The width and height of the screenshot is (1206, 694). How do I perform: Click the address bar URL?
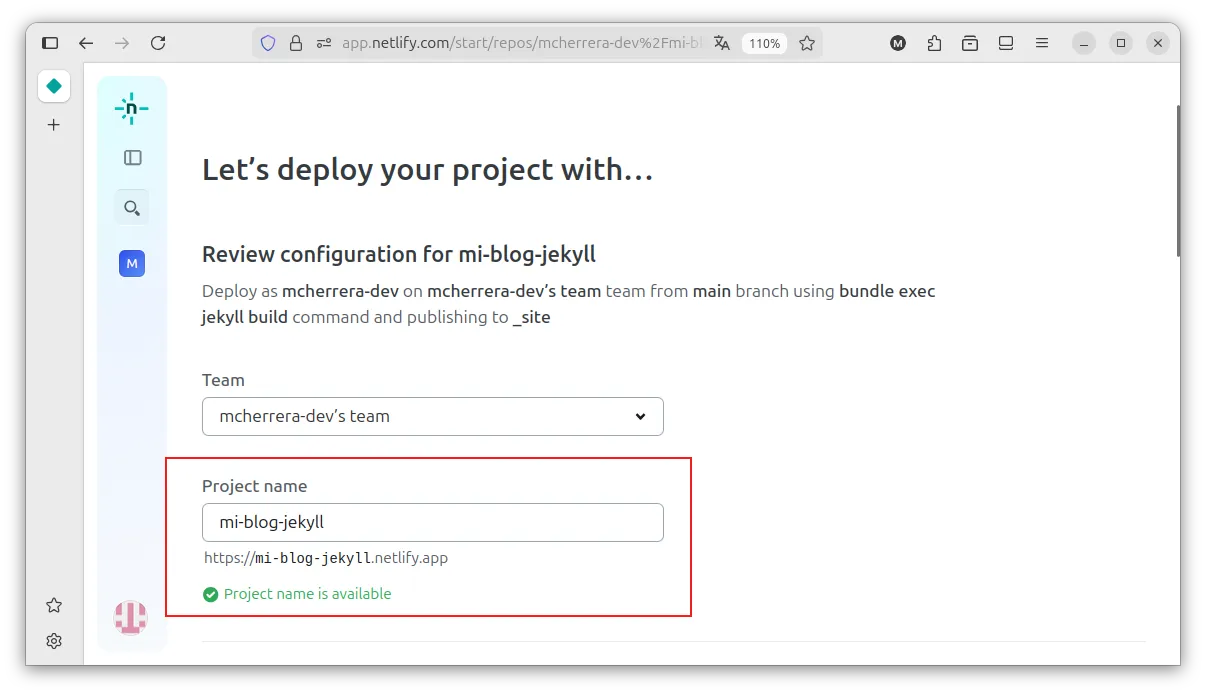pos(520,43)
